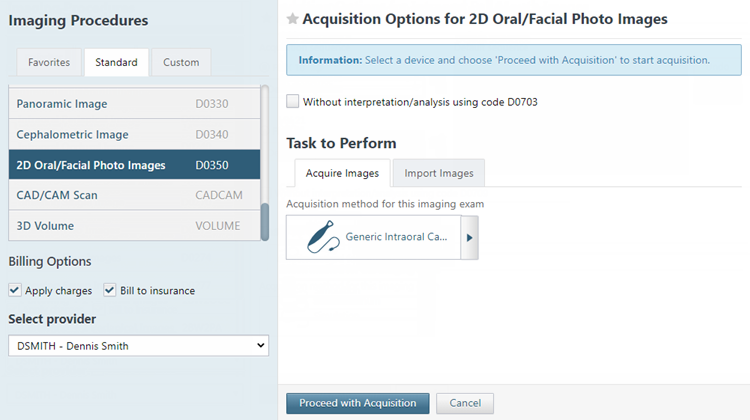Image resolution: width=750 pixels, height=420 pixels.
Task: Open the Custom procedures tab
Action: 181,62
